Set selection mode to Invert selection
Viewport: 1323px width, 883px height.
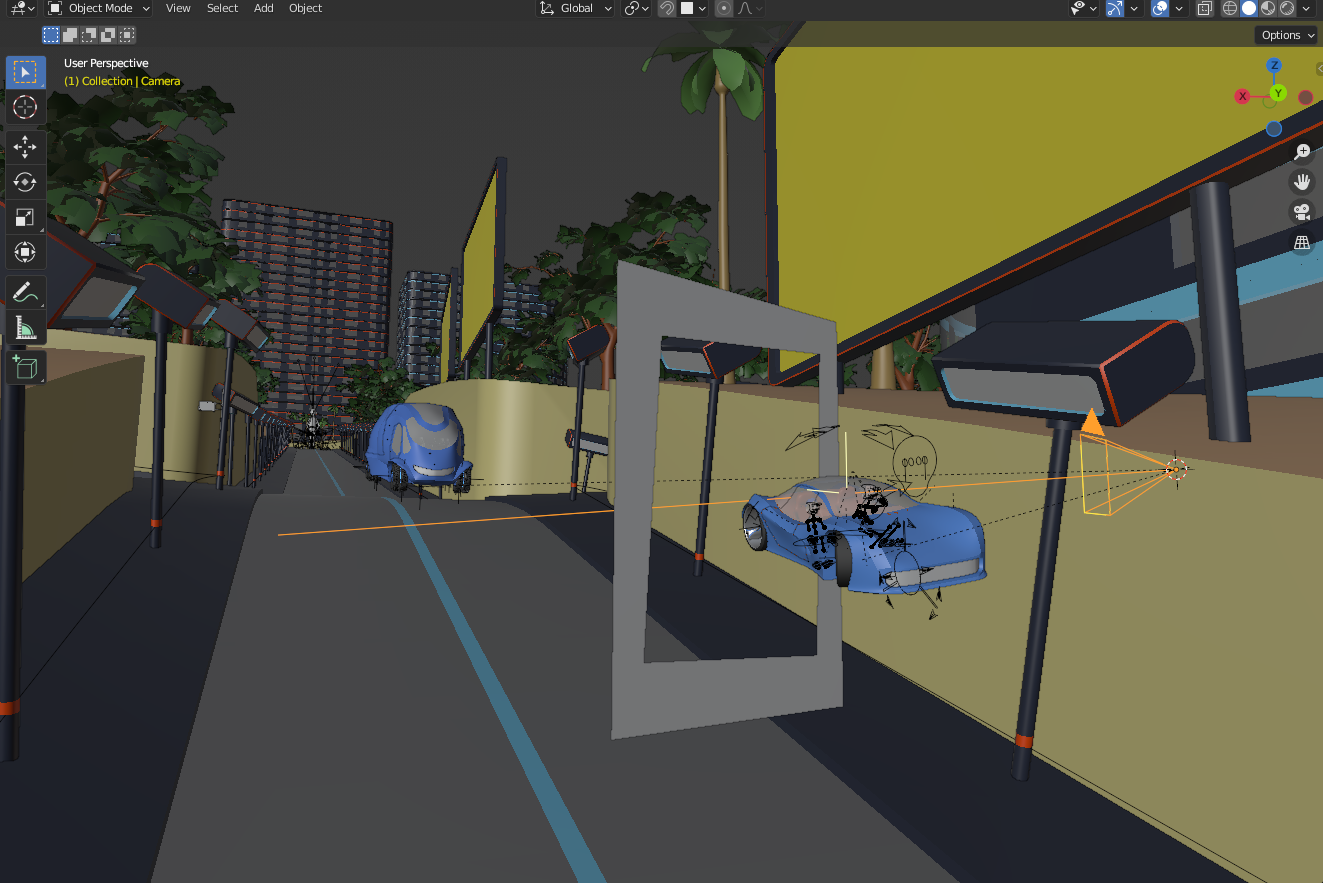[x=108, y=35]
